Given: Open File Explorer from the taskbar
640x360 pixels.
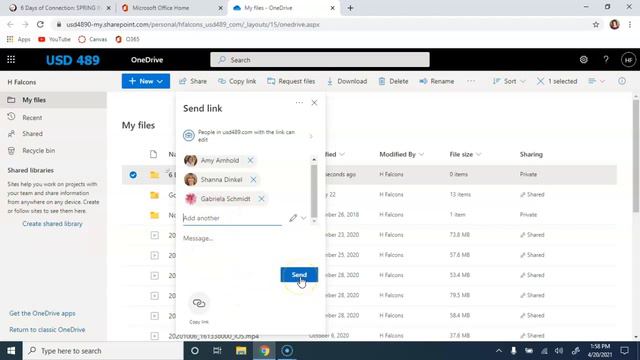Looking at the screenshot, I should (x=241, y=351).
